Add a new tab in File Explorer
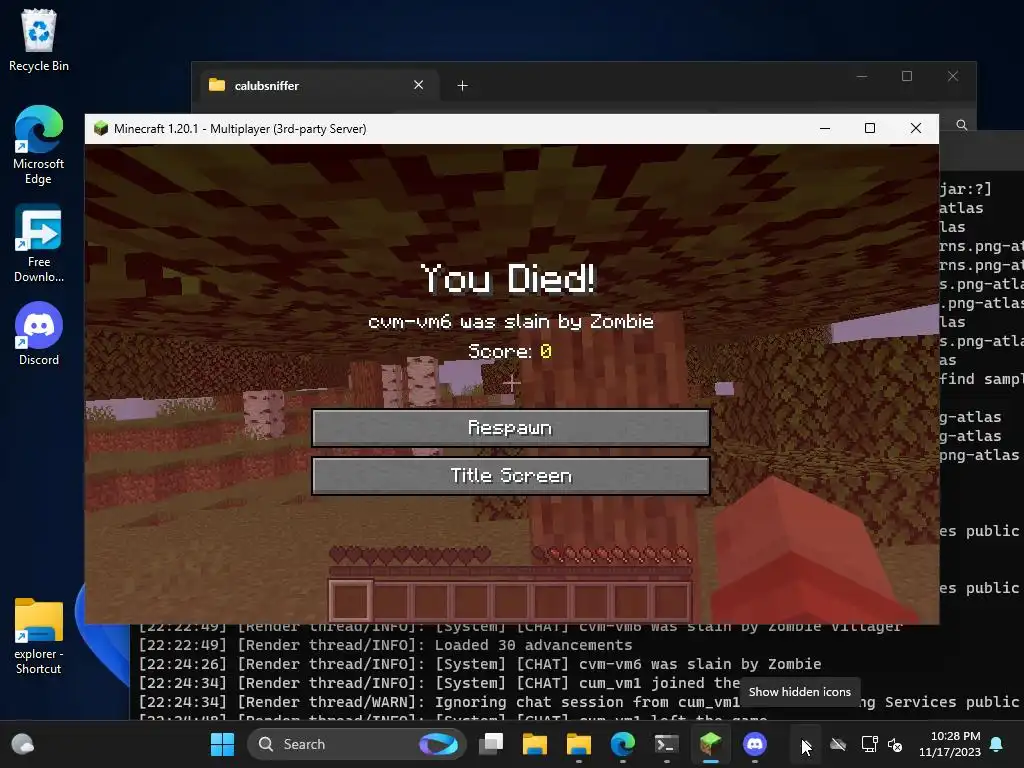 (x=462, y=86)
